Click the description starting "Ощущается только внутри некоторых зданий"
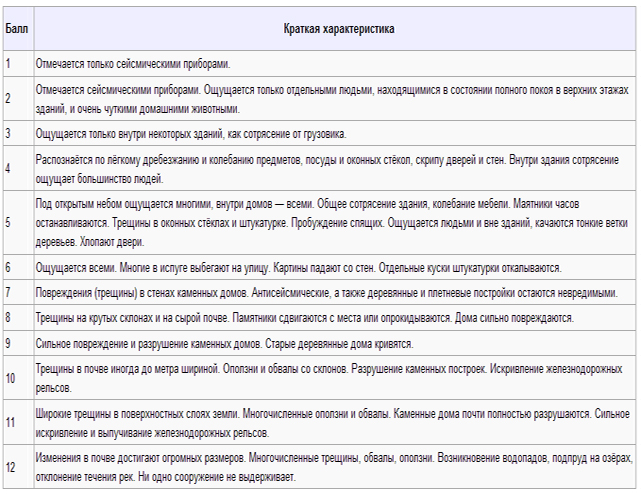The image size is (641, 495). click(191, 133)
